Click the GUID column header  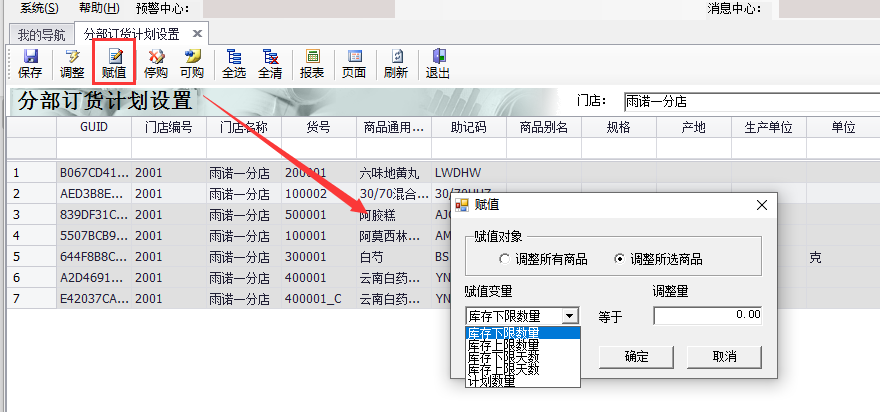tap(94, 127)
